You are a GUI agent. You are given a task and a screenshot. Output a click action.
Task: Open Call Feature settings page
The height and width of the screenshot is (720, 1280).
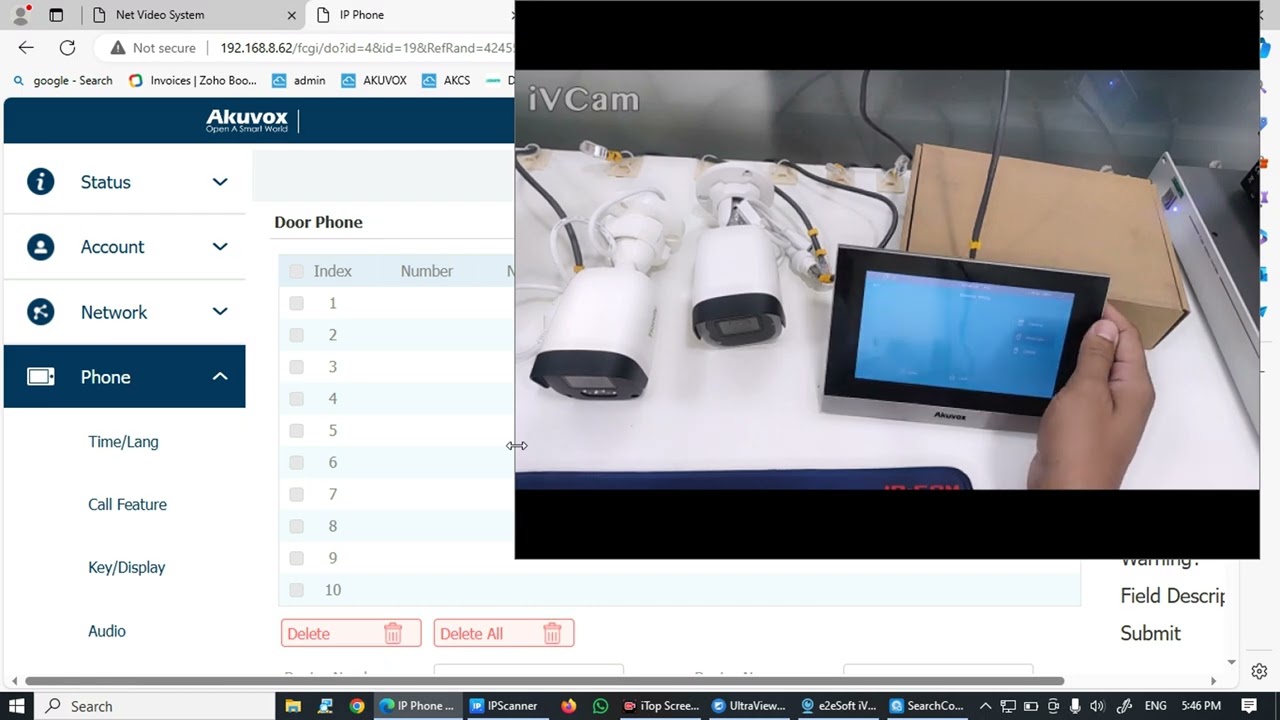(x=127, y=505)
